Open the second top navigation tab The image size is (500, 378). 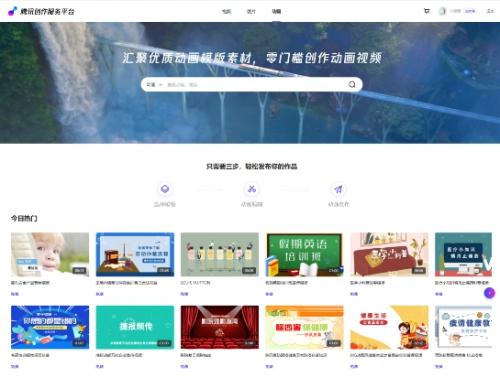pos(251,11)
